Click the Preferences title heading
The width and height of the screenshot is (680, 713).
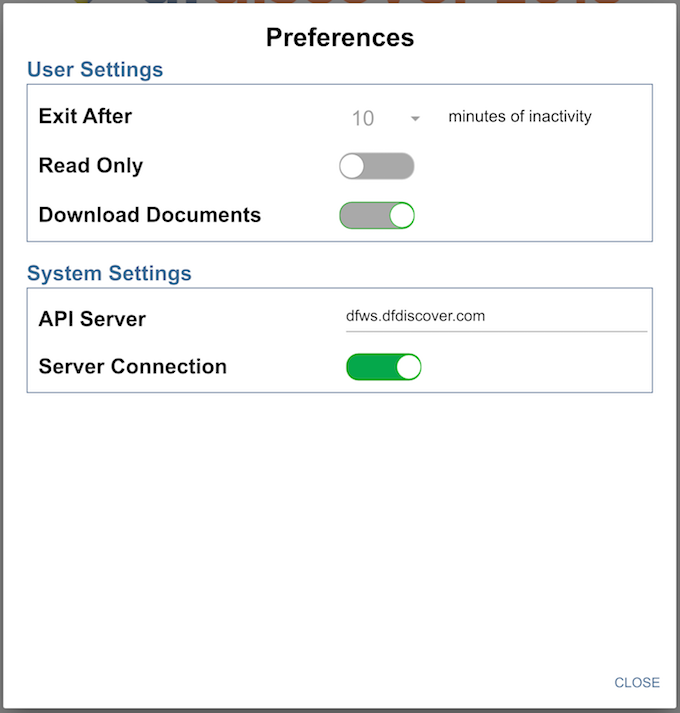[x=340, y=38]
